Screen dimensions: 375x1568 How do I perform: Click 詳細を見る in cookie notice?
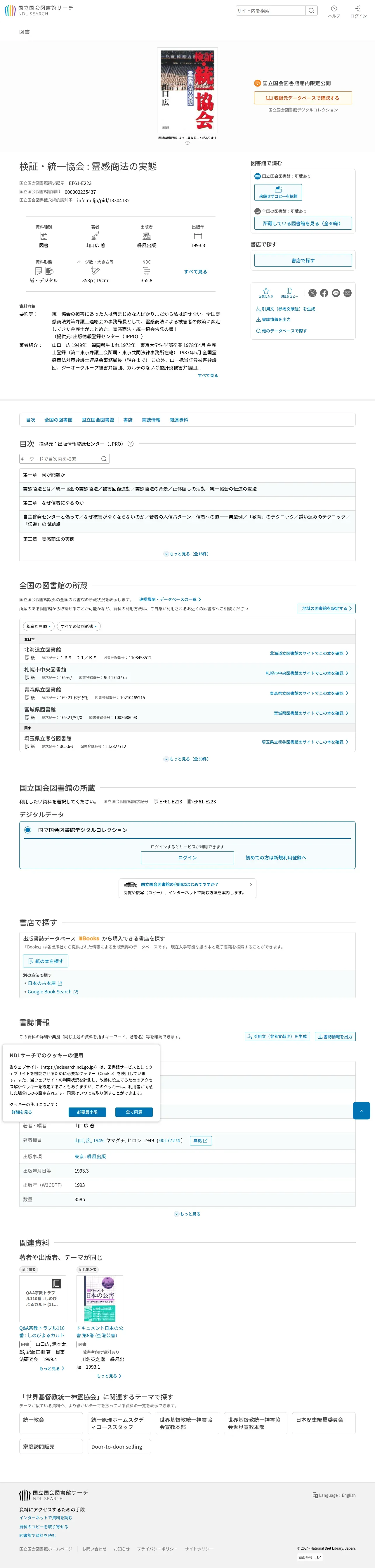[x=21, y=1112]
